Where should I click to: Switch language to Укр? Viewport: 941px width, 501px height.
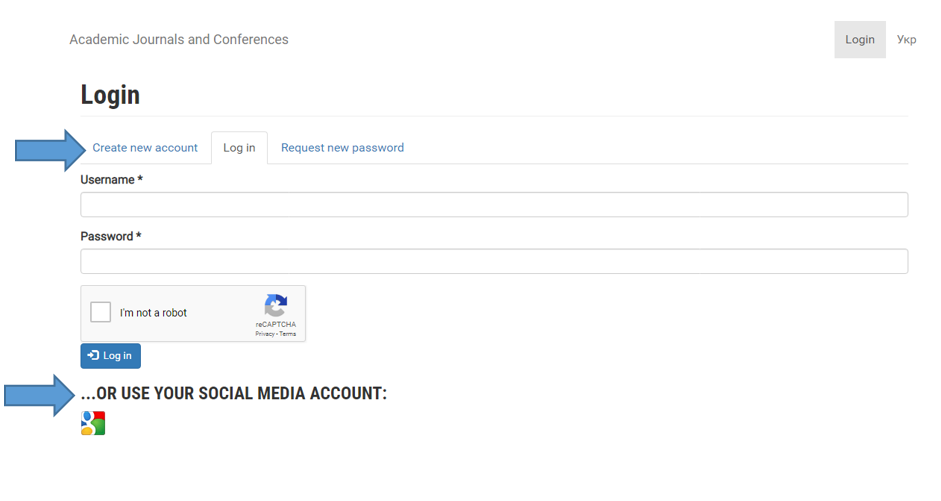tap(906, 40)
